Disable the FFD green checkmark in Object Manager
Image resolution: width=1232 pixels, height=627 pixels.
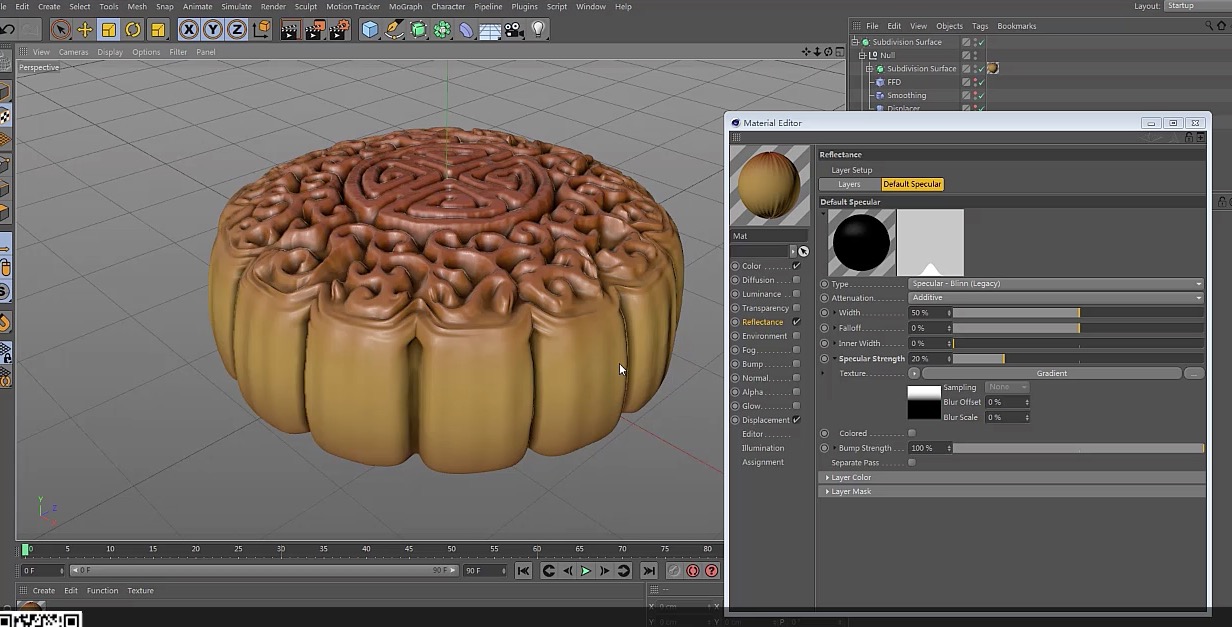coord(981,82)
